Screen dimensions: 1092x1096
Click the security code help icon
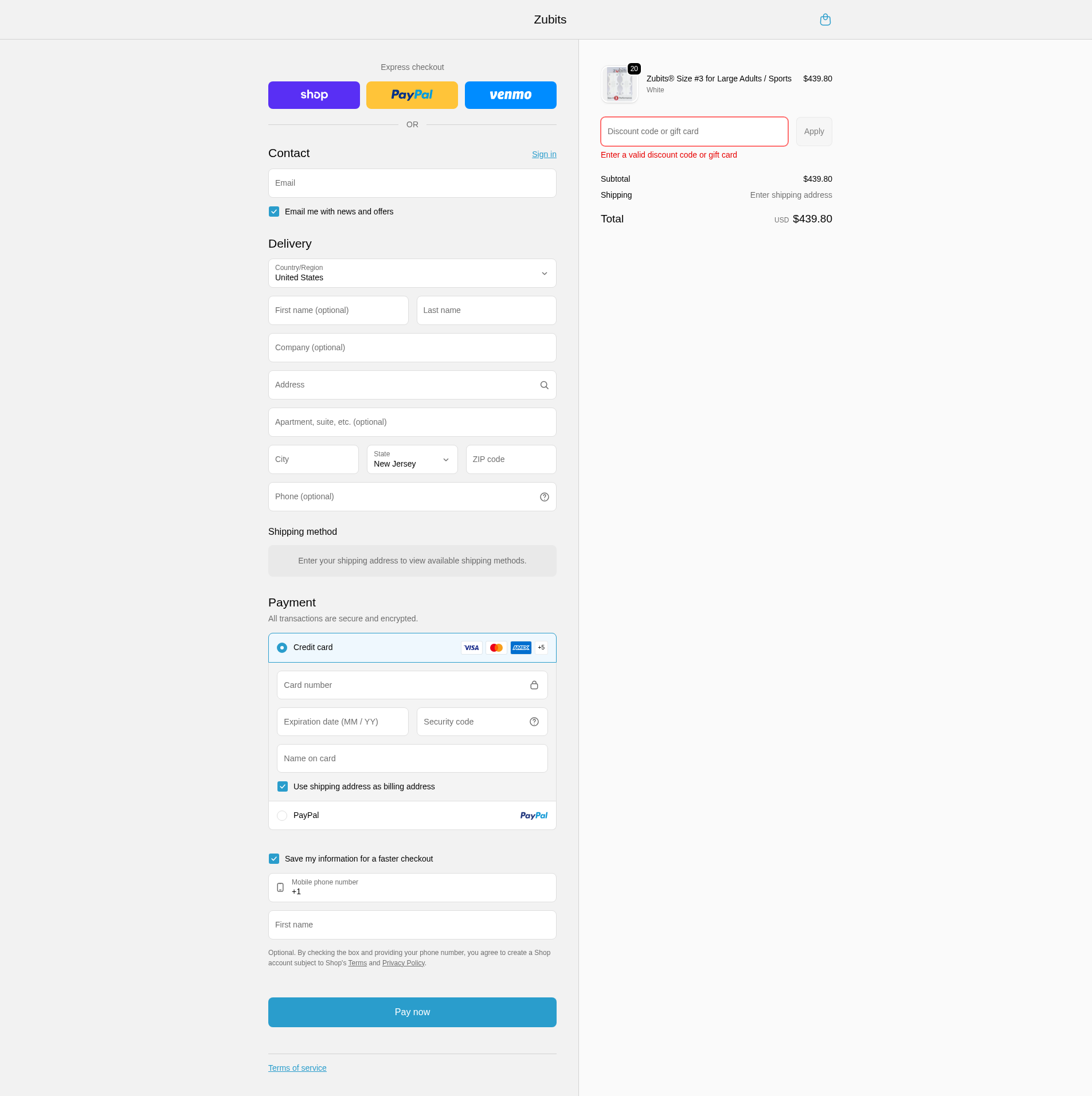(534, 722)
